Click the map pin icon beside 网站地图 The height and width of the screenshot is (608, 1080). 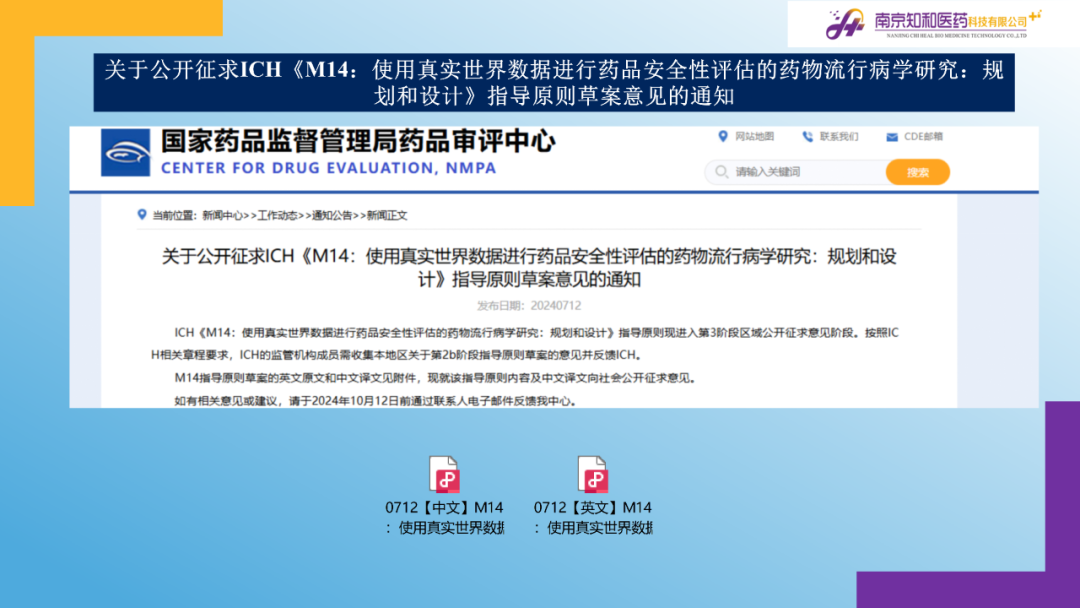(723, 137)
